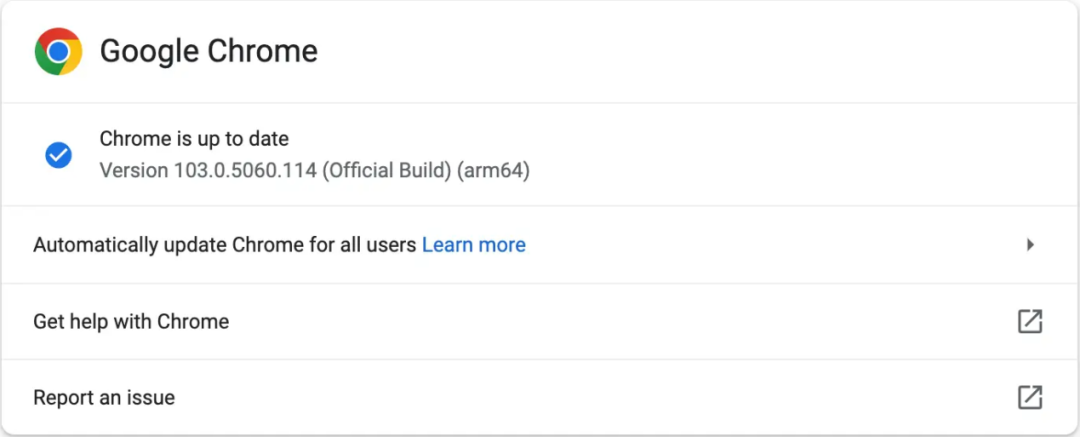Click the blue up-to-date checkmark icon
Viewport: 1080px width, 437px height.
[58, 155]
